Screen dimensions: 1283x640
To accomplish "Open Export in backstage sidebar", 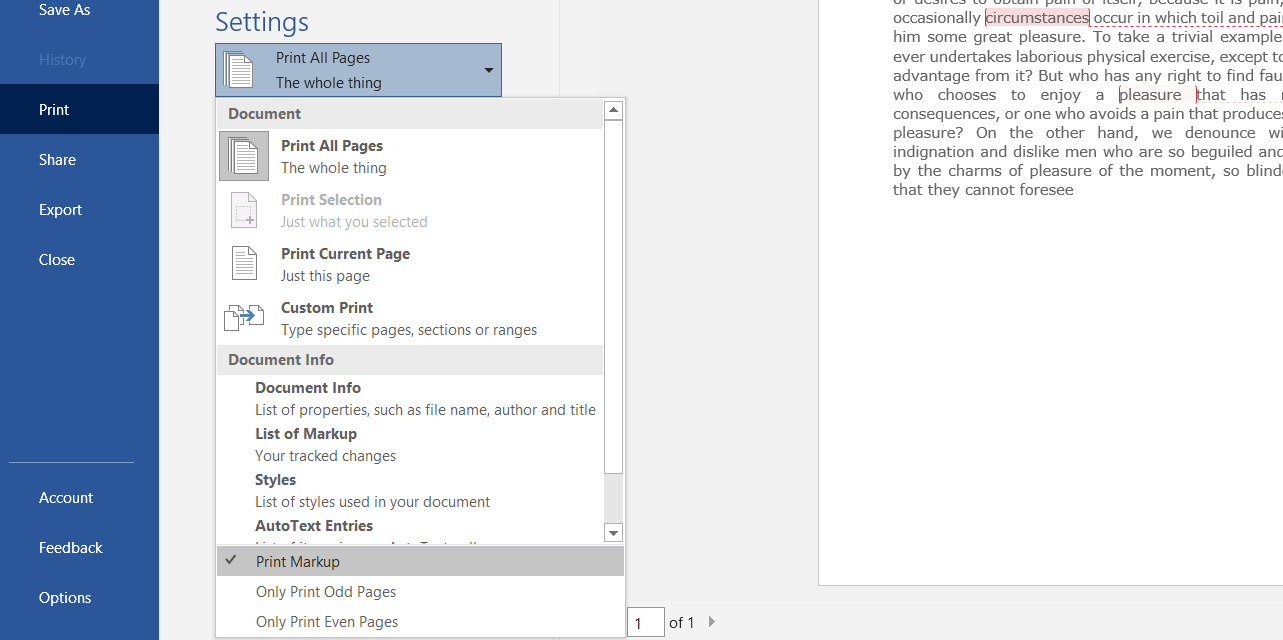I will coord(79,210).
